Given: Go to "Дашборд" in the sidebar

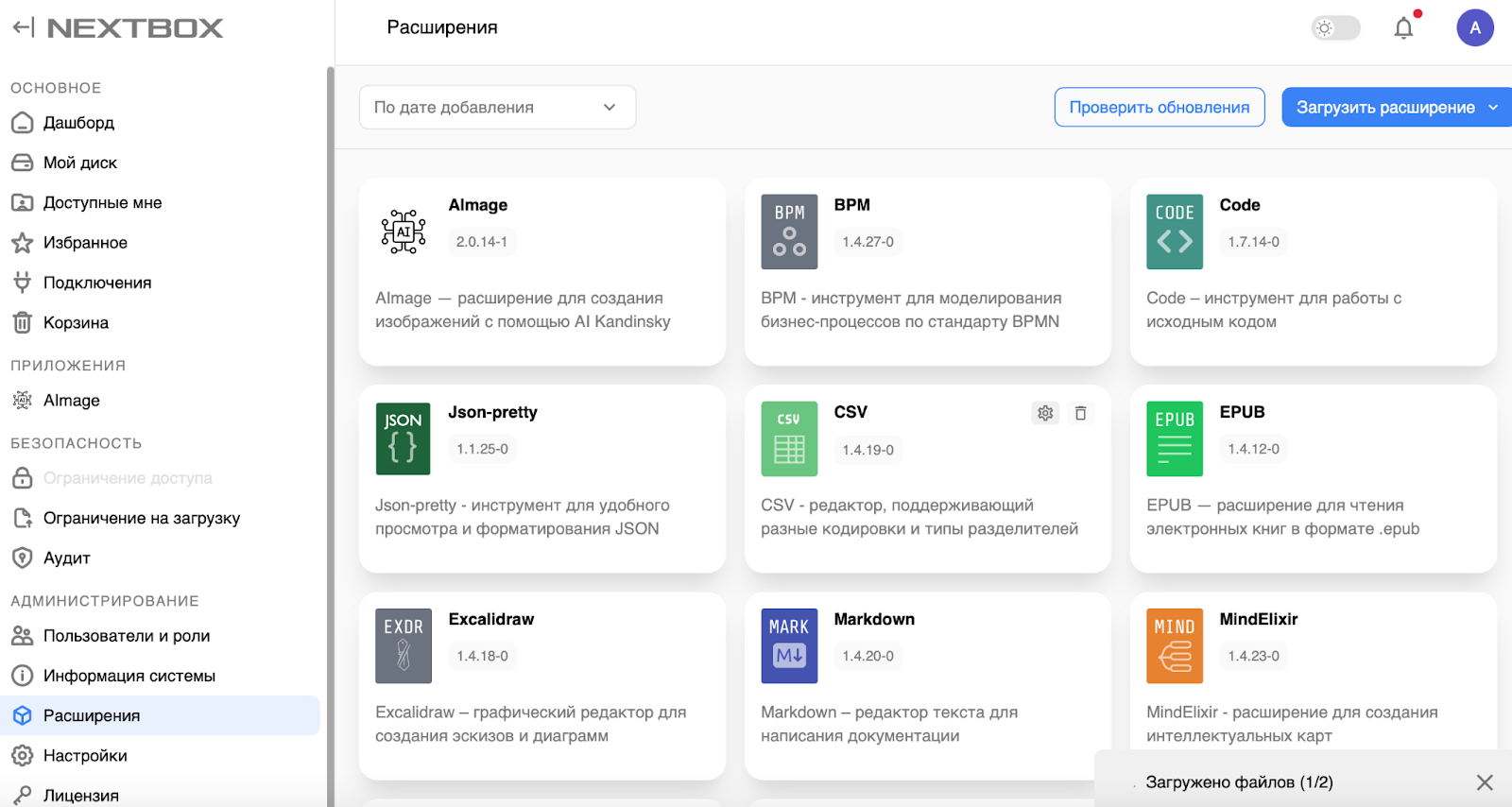Looking at the screenshot, I should pyautogui.click(x=78, y=123).
